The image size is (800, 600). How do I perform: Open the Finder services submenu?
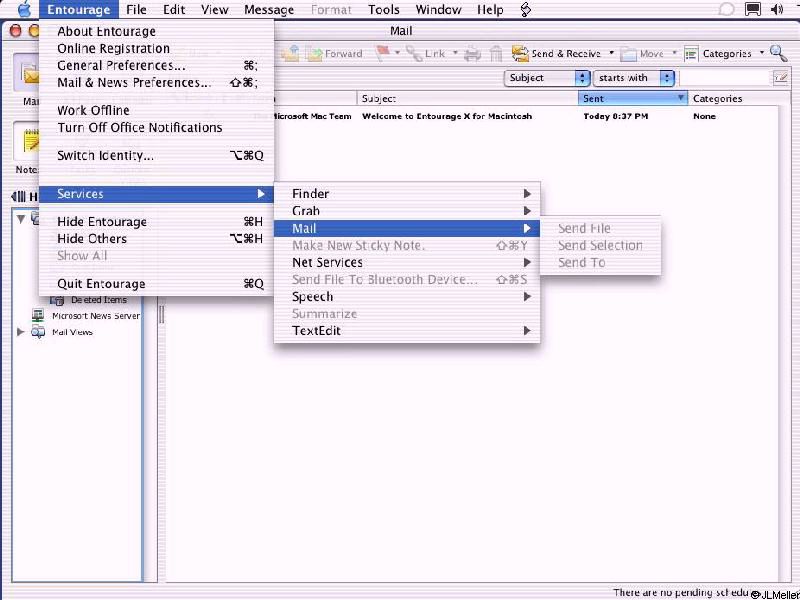tap(407, 194)
